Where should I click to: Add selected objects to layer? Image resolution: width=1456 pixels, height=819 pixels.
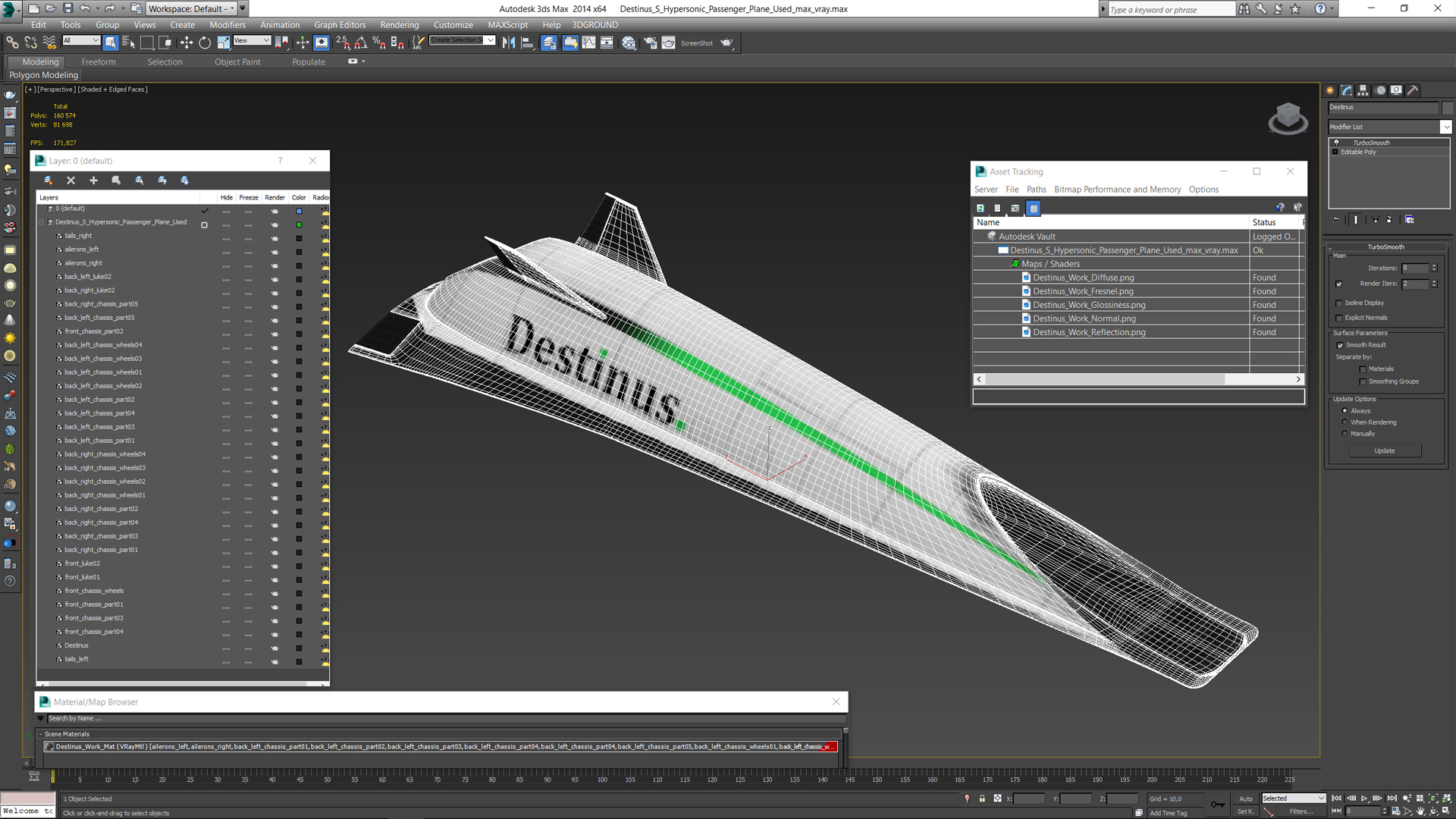[93, 180]
